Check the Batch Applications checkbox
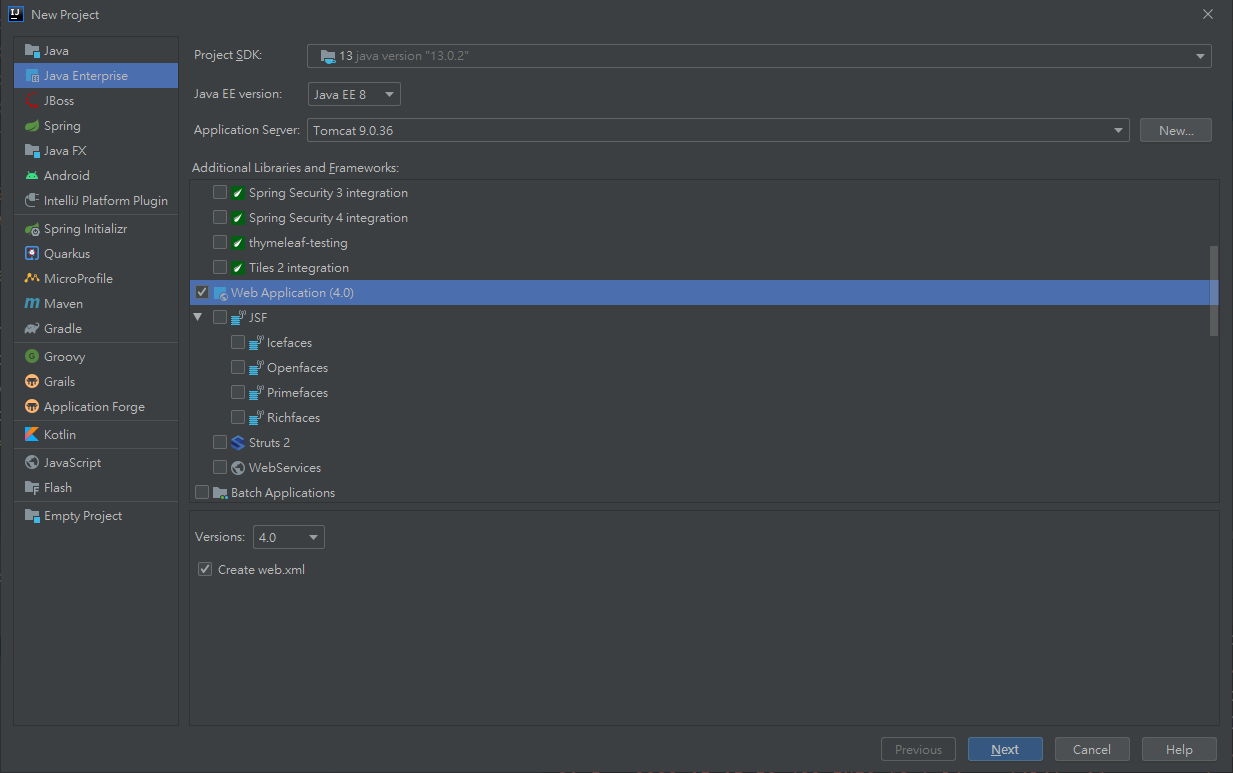Viewport: 1233px width, 773px height. point(202,492)
